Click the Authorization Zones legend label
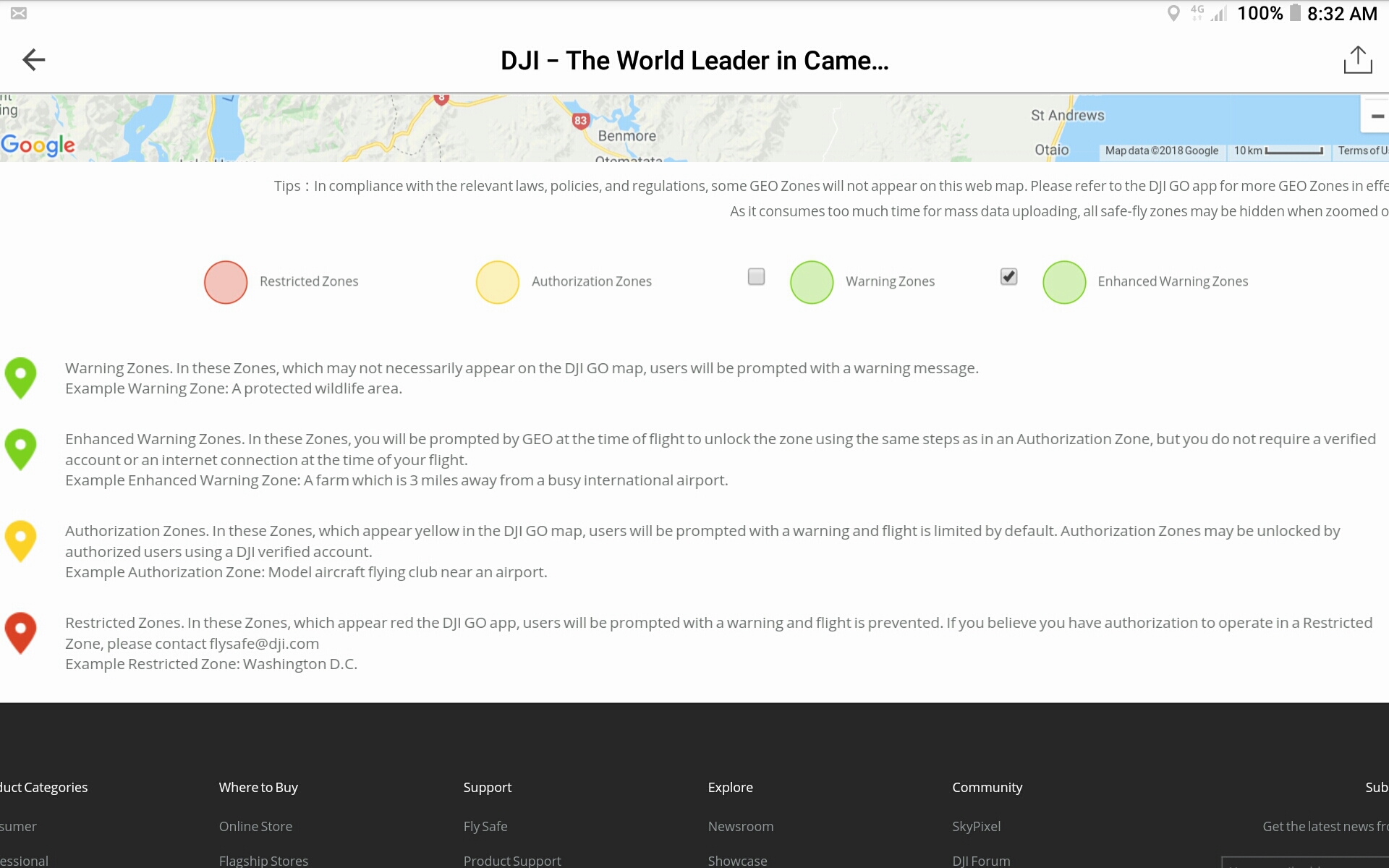Screen dimensions: 1389x868 coord(592,281)
